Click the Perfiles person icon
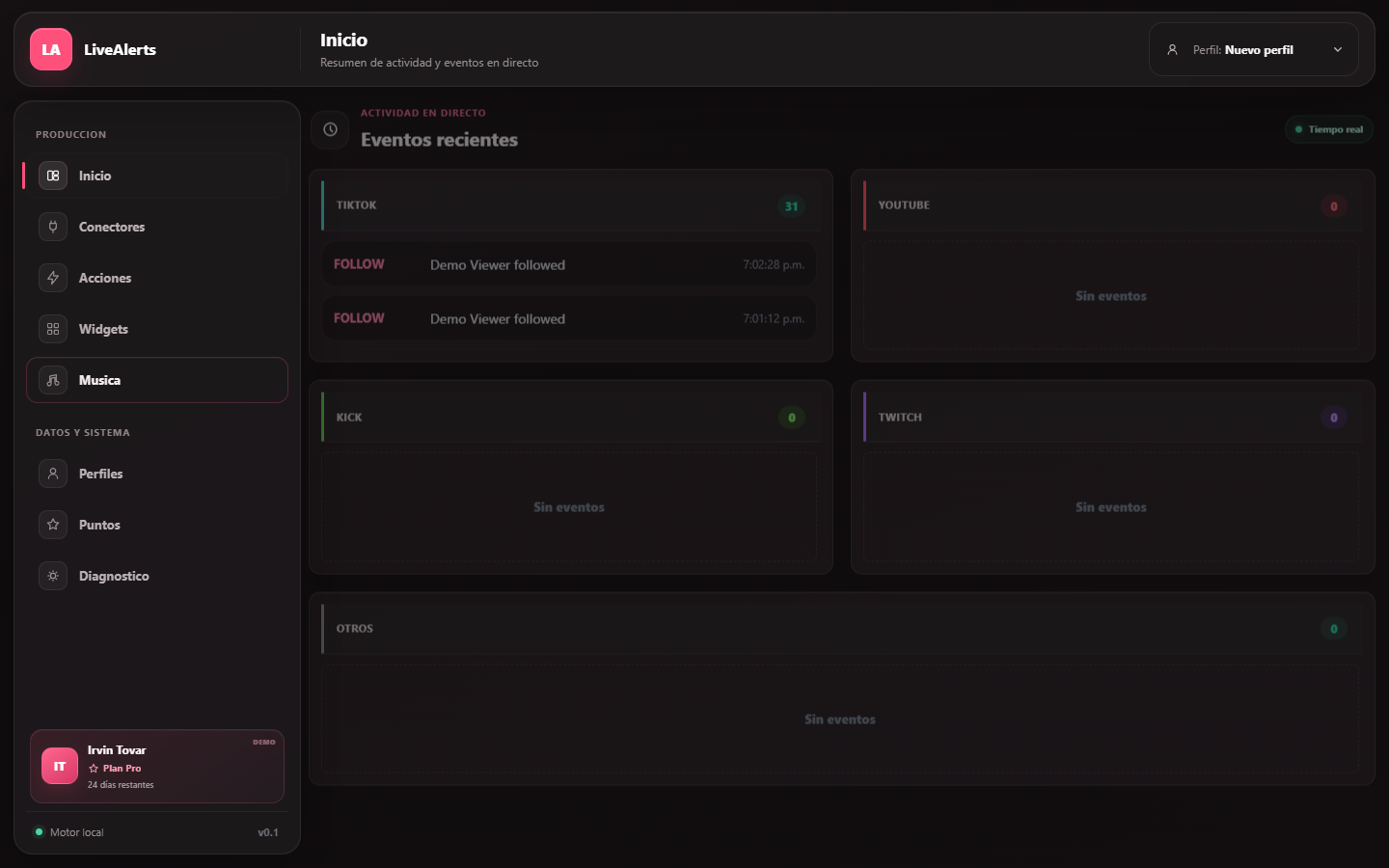Viewport: 1389px width, 868px height. (x=53, y=474)
